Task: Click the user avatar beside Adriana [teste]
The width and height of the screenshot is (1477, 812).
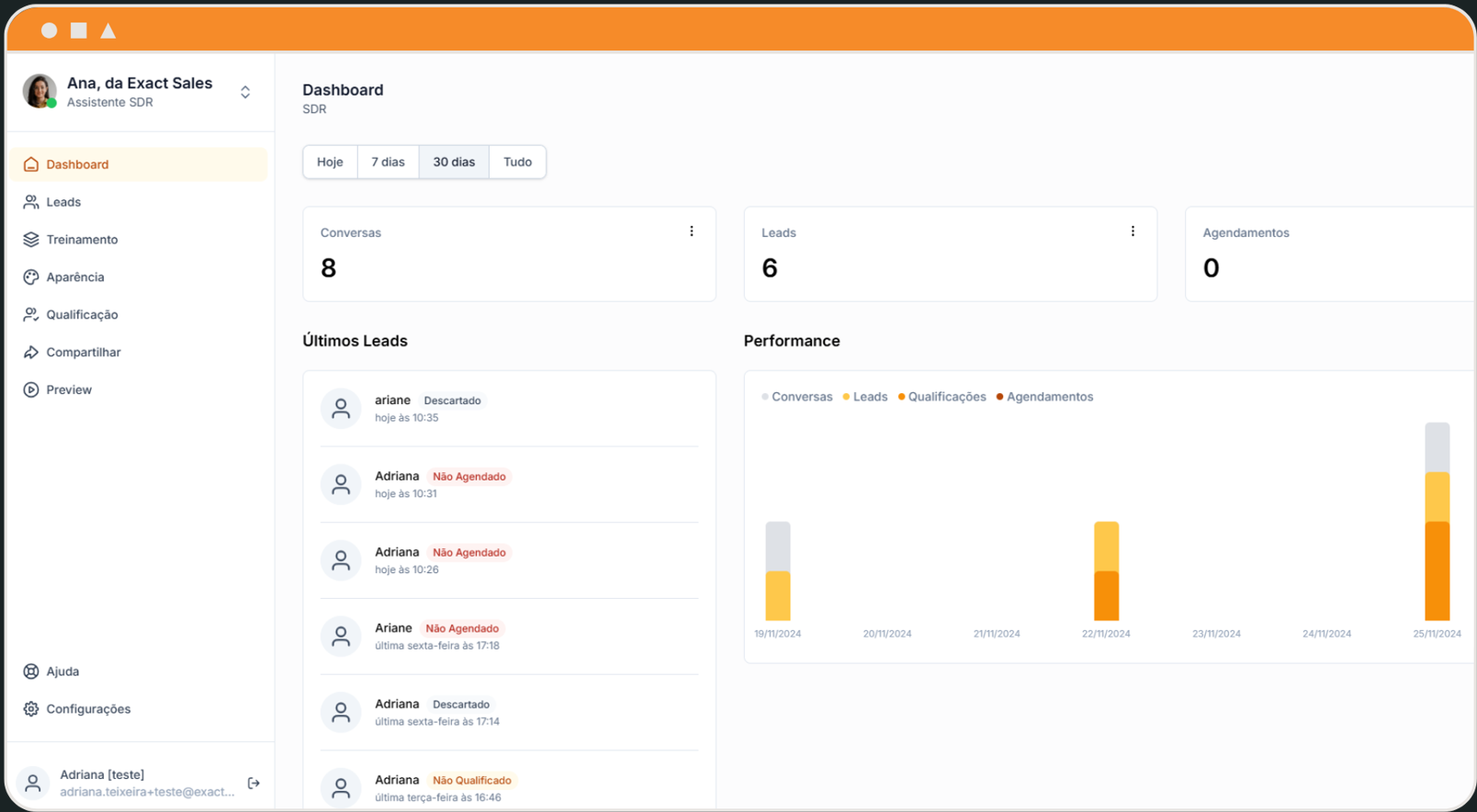Action: 33,784
